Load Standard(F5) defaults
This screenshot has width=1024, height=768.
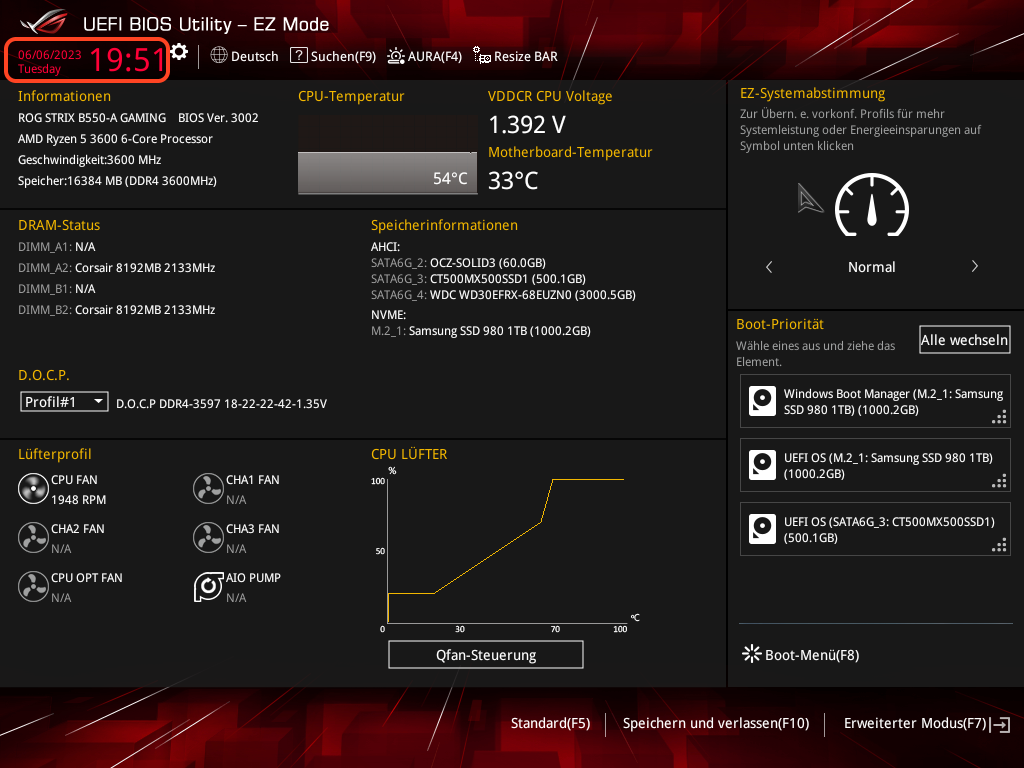(x=551, y=723)
